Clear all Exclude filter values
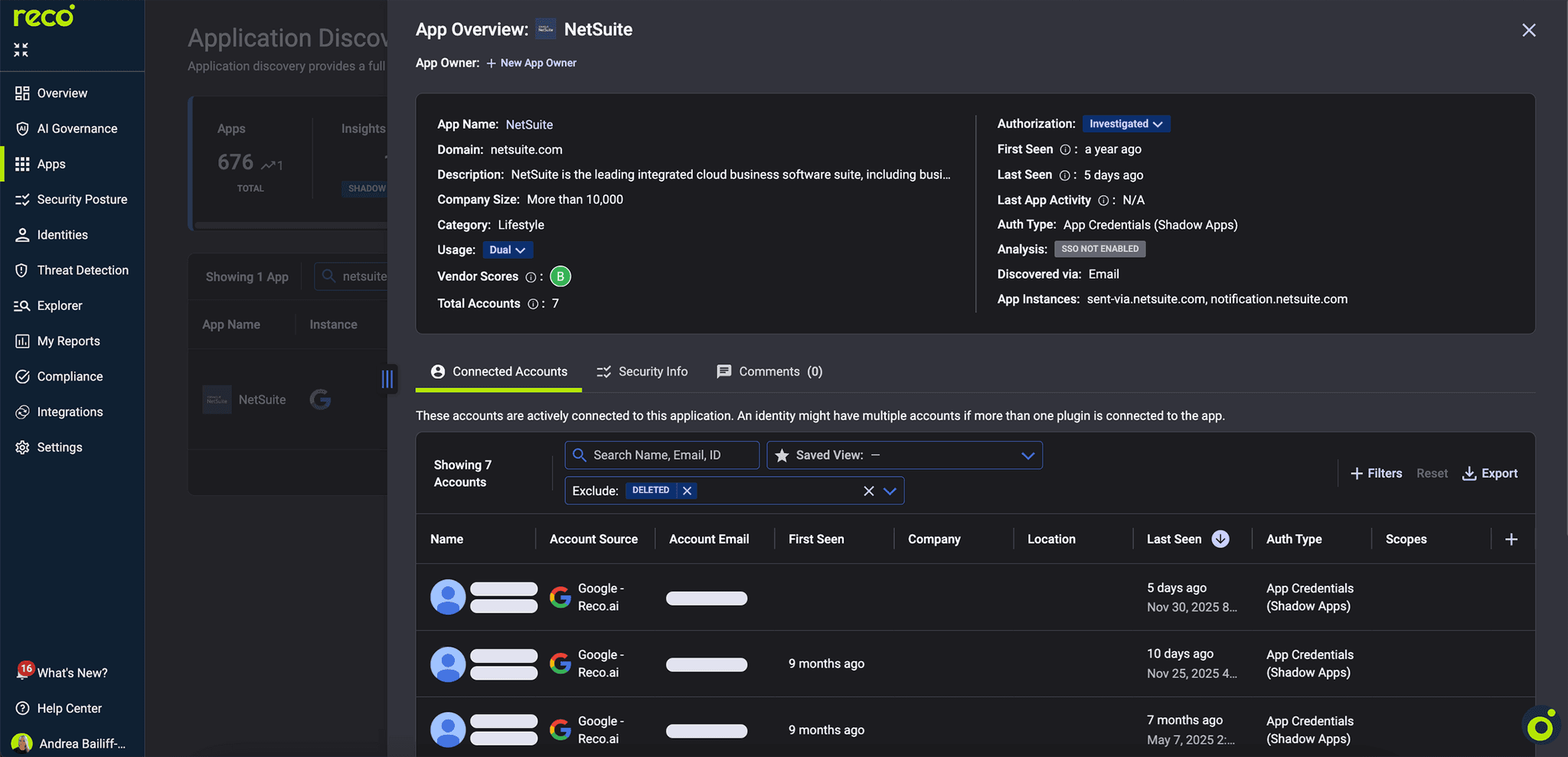Viewport: 1568px width, 757px height. click(x=868, y=491)
